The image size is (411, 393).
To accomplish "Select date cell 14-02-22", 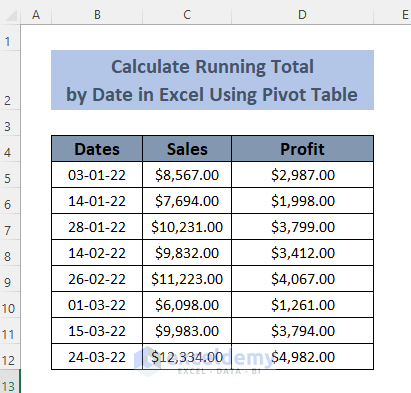I will point(97,253).
